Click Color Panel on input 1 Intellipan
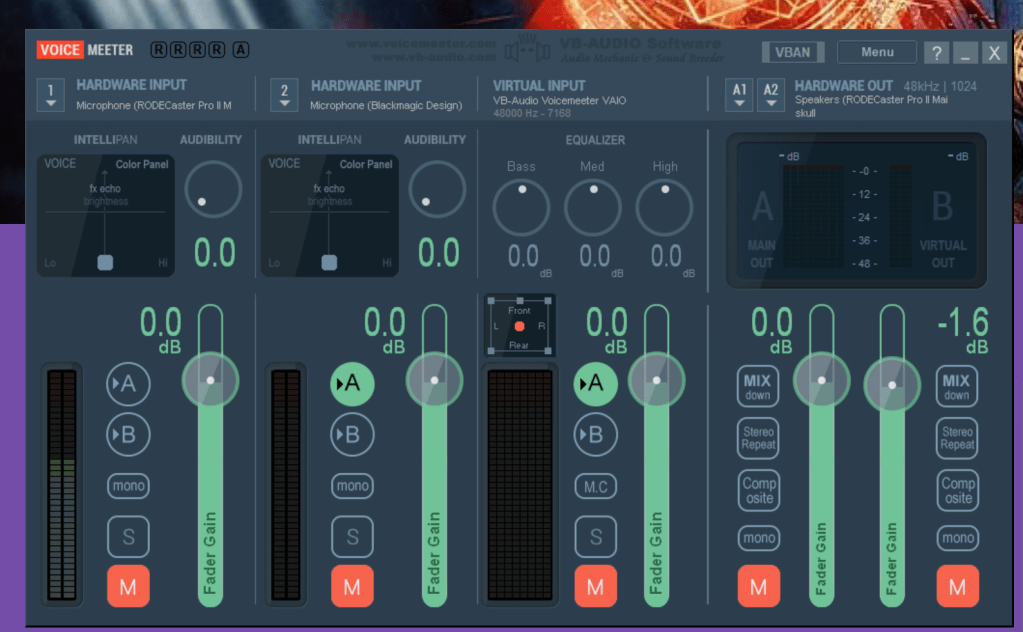The height and width of the screenshot is (632, 1023). 142,164
